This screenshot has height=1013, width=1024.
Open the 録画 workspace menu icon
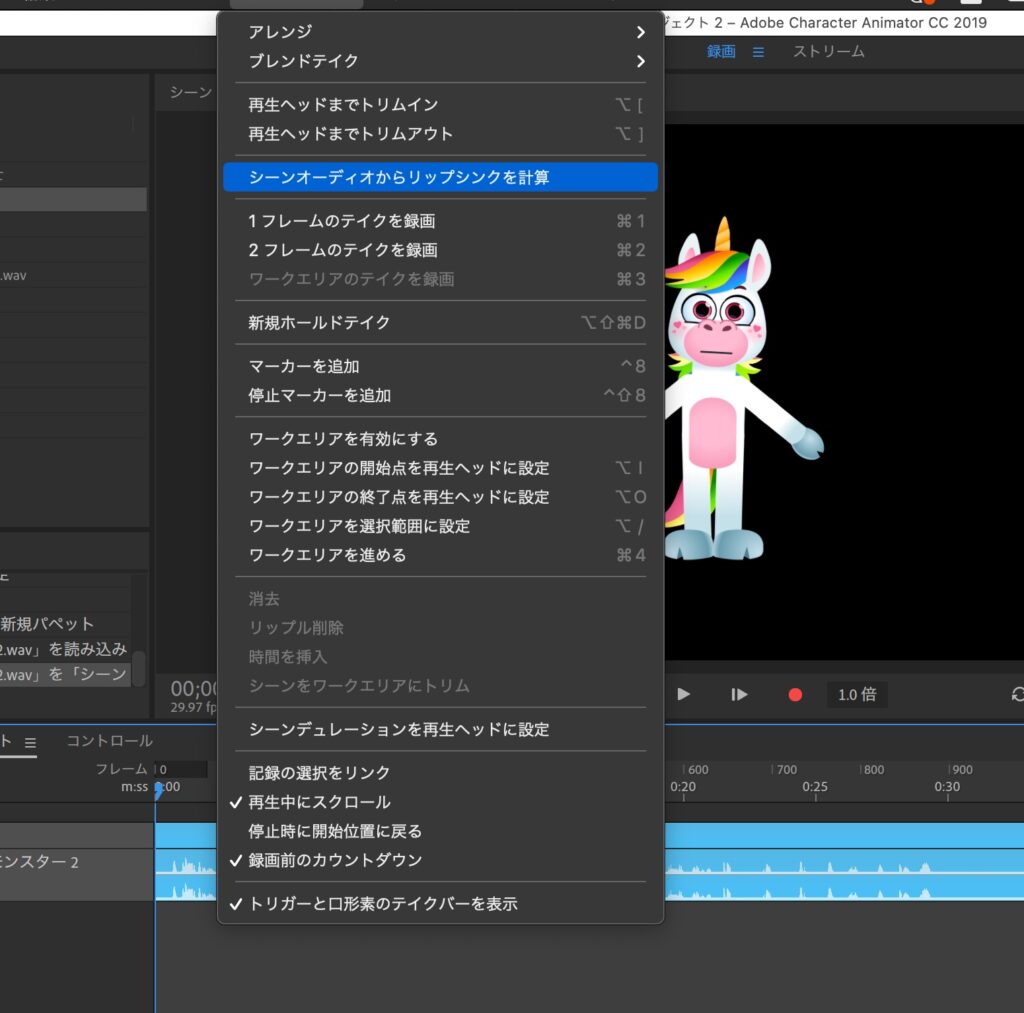(758, 52)
